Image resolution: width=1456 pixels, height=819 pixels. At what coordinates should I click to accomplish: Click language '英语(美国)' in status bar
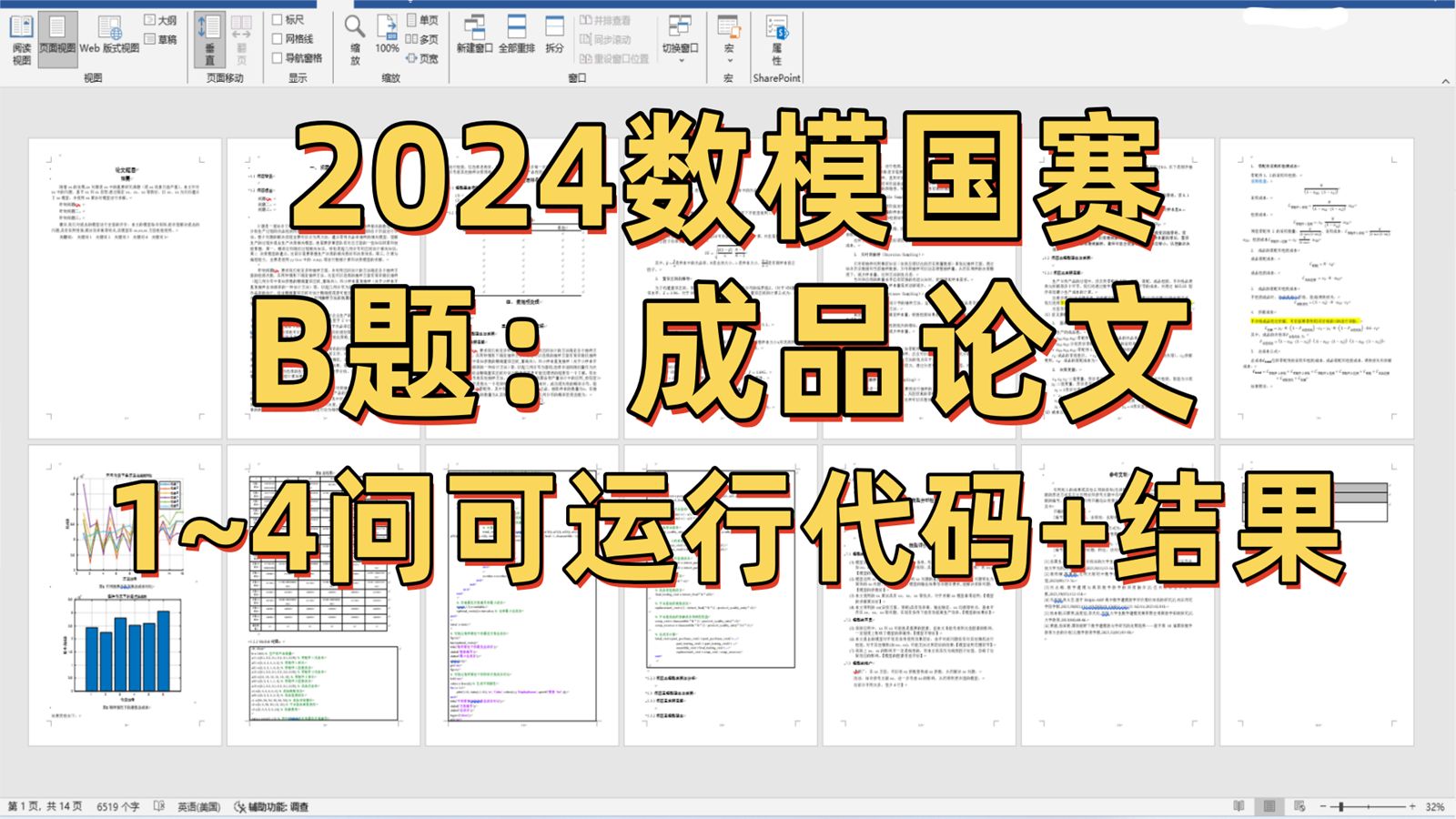click(x=198, y=807)
